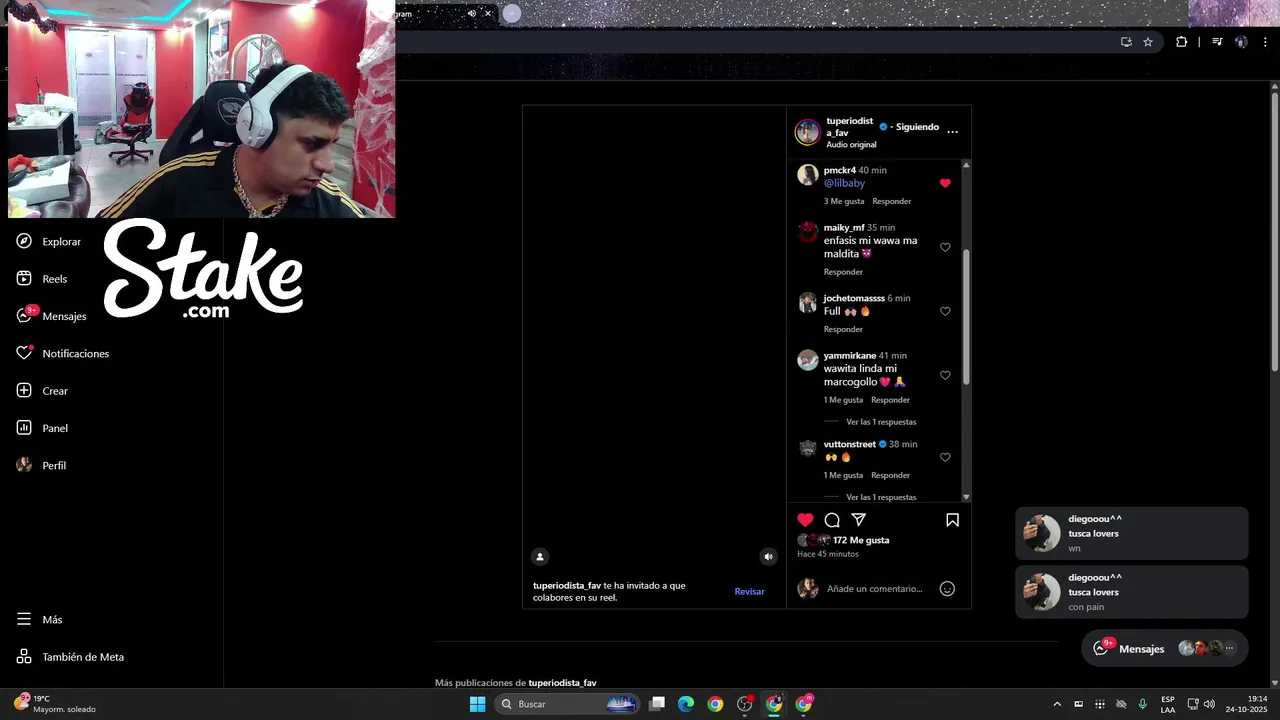The height and width of the screenshot is (720, 1280).
Task: Toggle reel sound with speaker icon
Action: 768,557
